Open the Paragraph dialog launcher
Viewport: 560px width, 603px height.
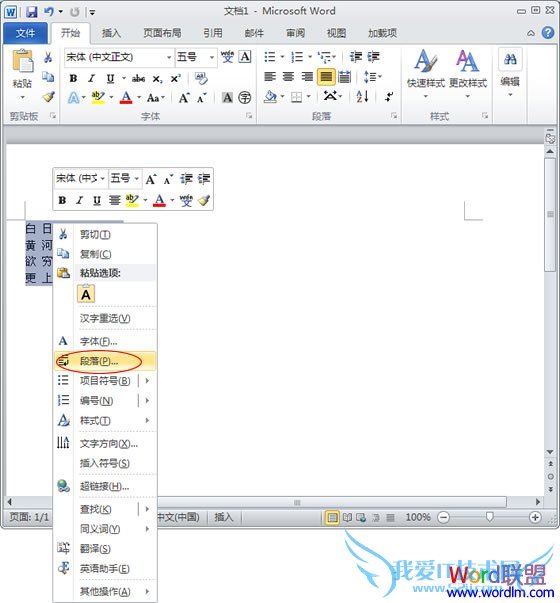click(394, 116)
